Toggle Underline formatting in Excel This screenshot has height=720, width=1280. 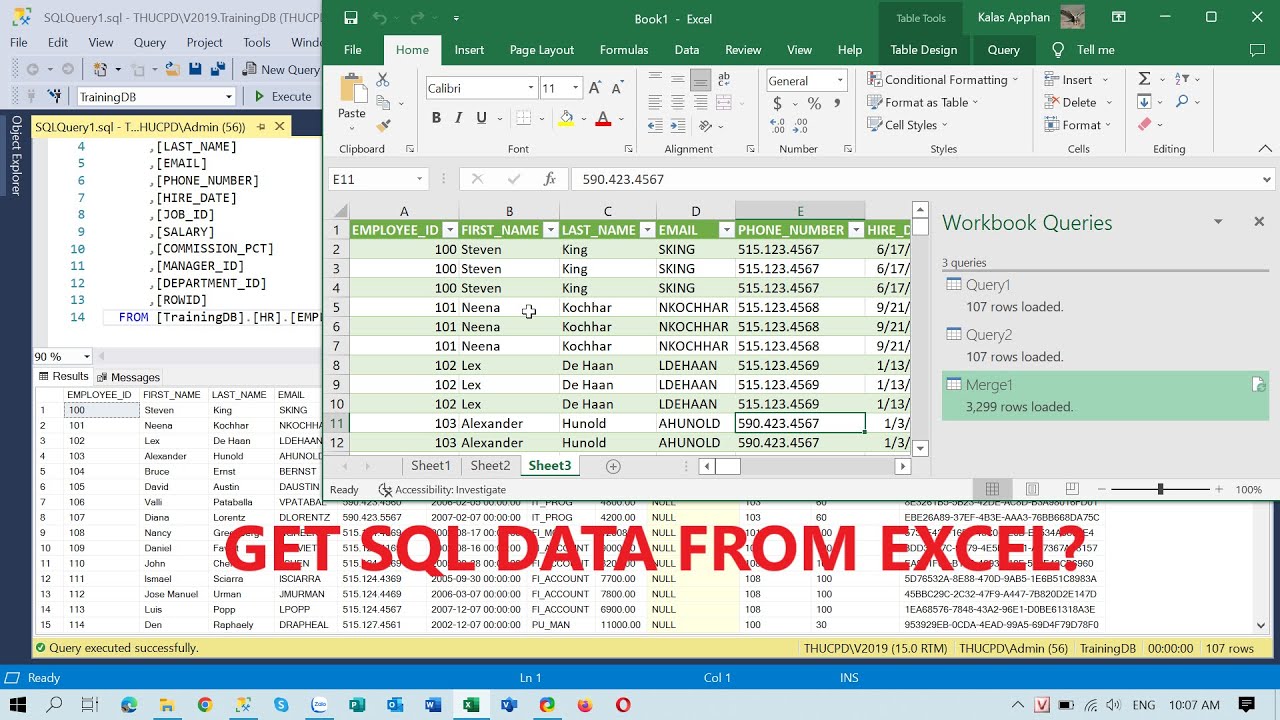point(481,118)
